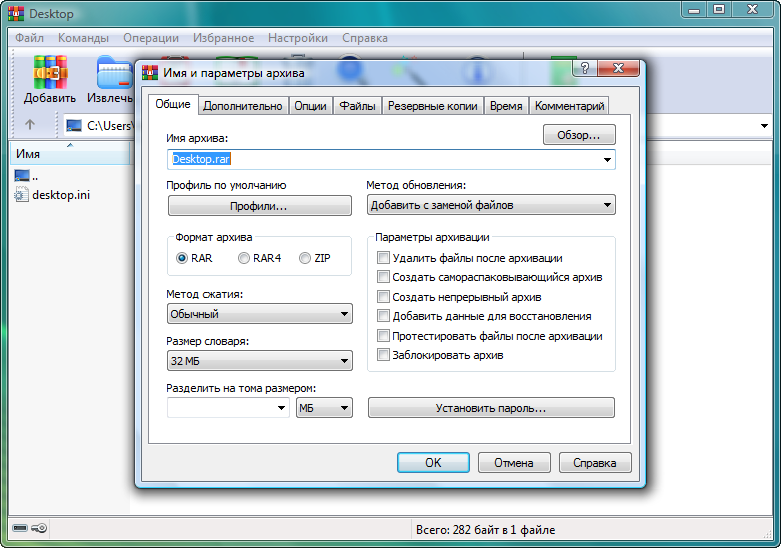
Task: Open the Справка menu
Action: coord(365,38)
